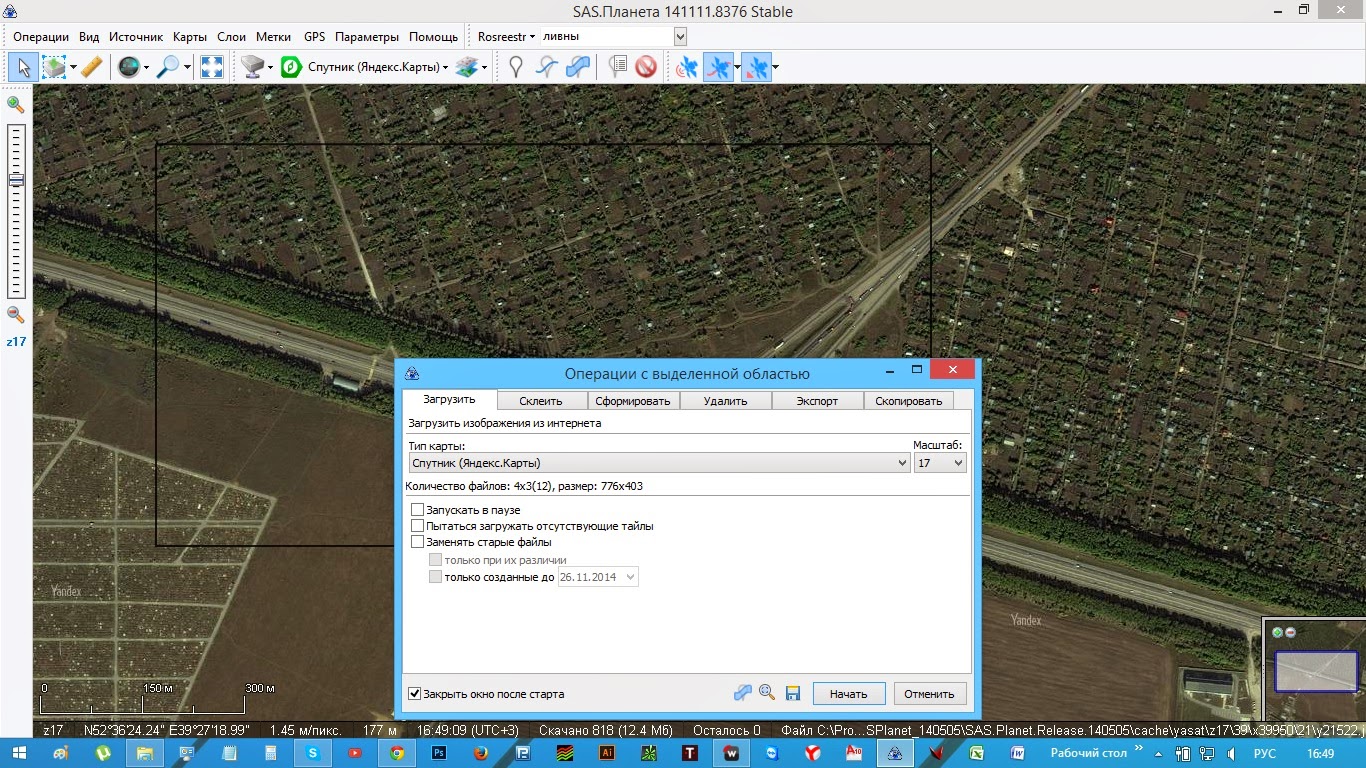
Task: Activate the ruler distance measurement tool
Action: point(91,67)
